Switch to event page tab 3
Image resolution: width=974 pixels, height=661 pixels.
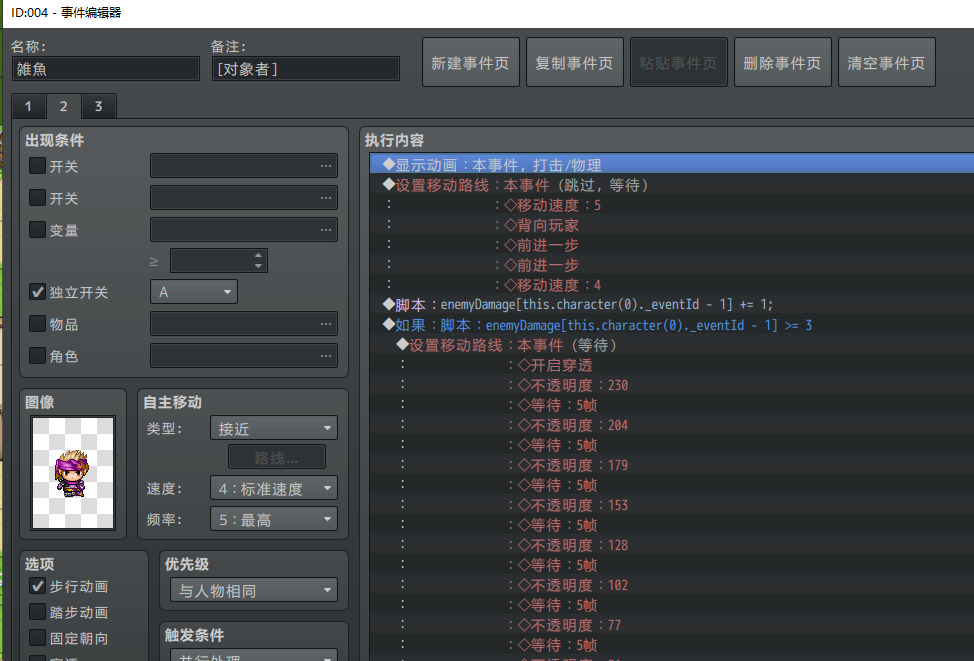coord(98,106)
